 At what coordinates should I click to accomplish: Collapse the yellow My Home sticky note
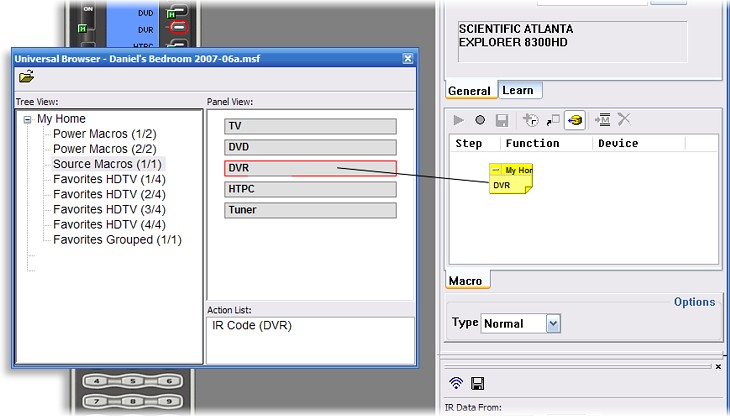[497, 171]
